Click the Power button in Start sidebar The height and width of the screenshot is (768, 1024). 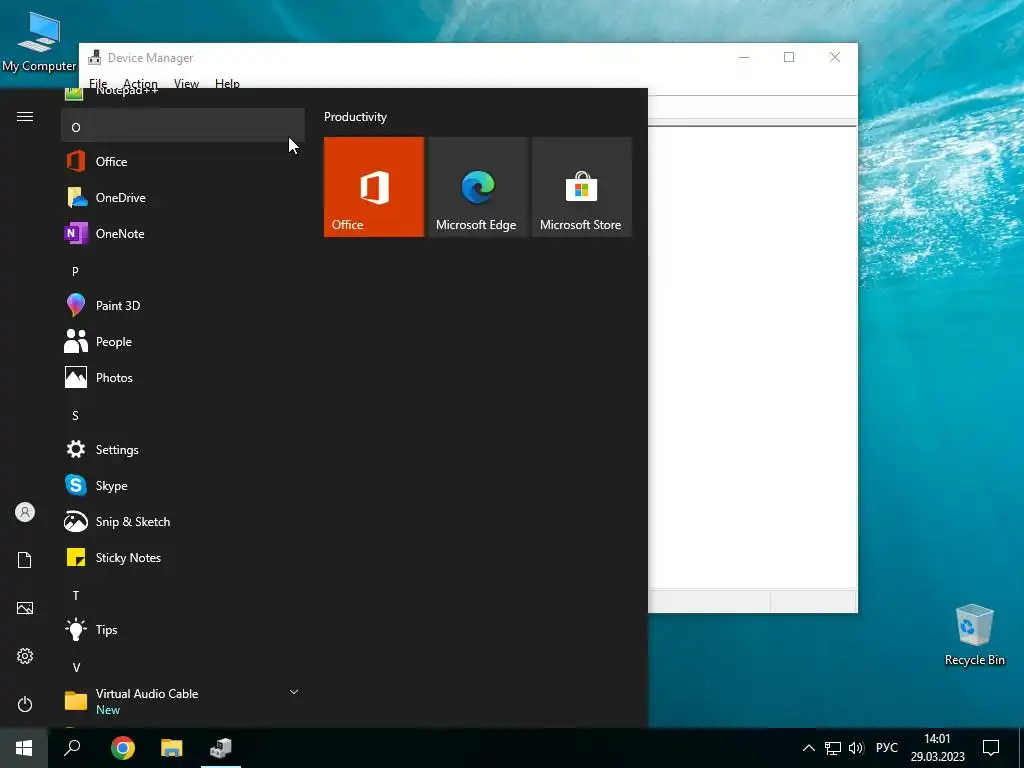[x=25, y=704]
